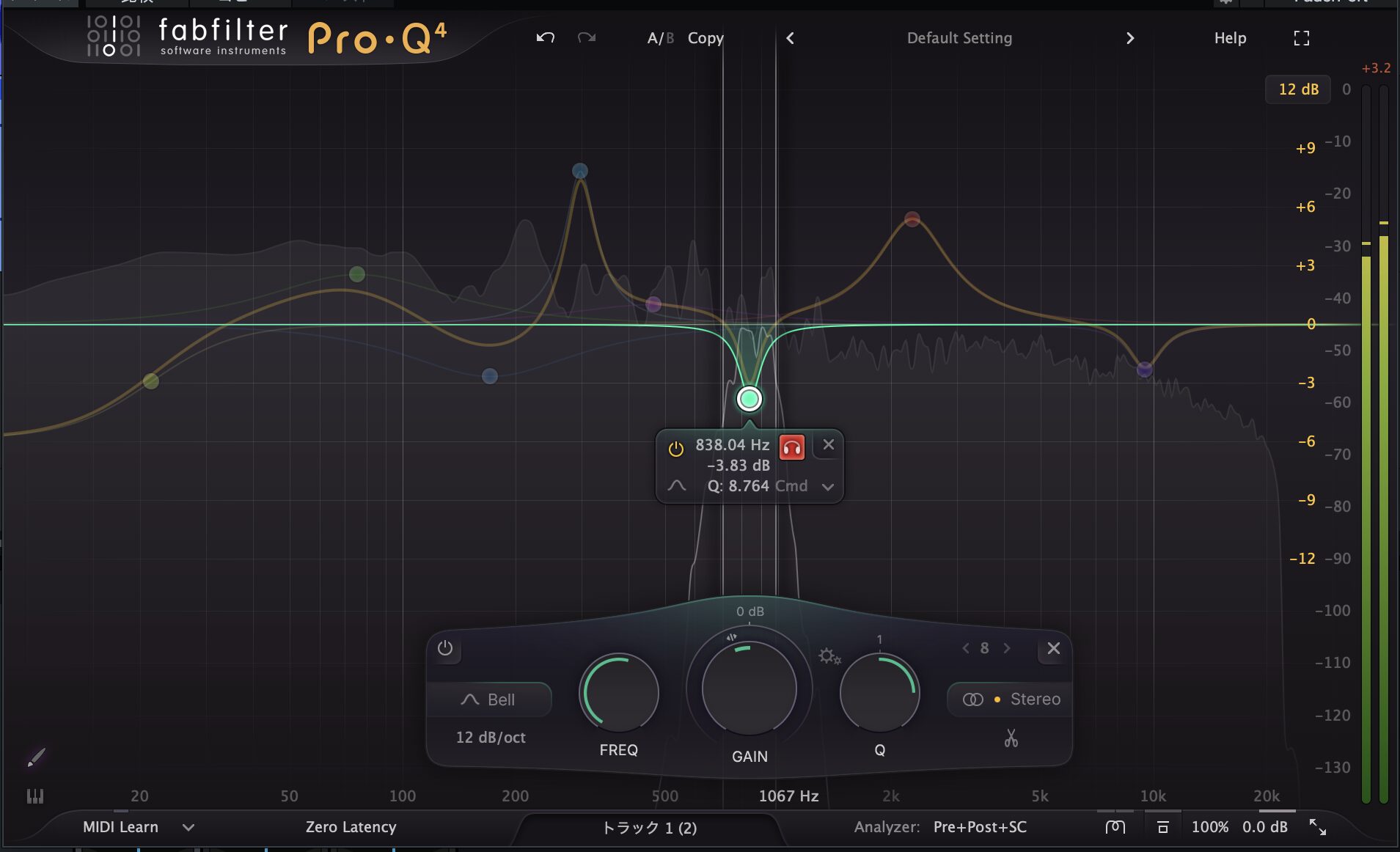Viewport: 1400px width, 852px height.
Task: Open the Help menu
Action: (1230, 38)
